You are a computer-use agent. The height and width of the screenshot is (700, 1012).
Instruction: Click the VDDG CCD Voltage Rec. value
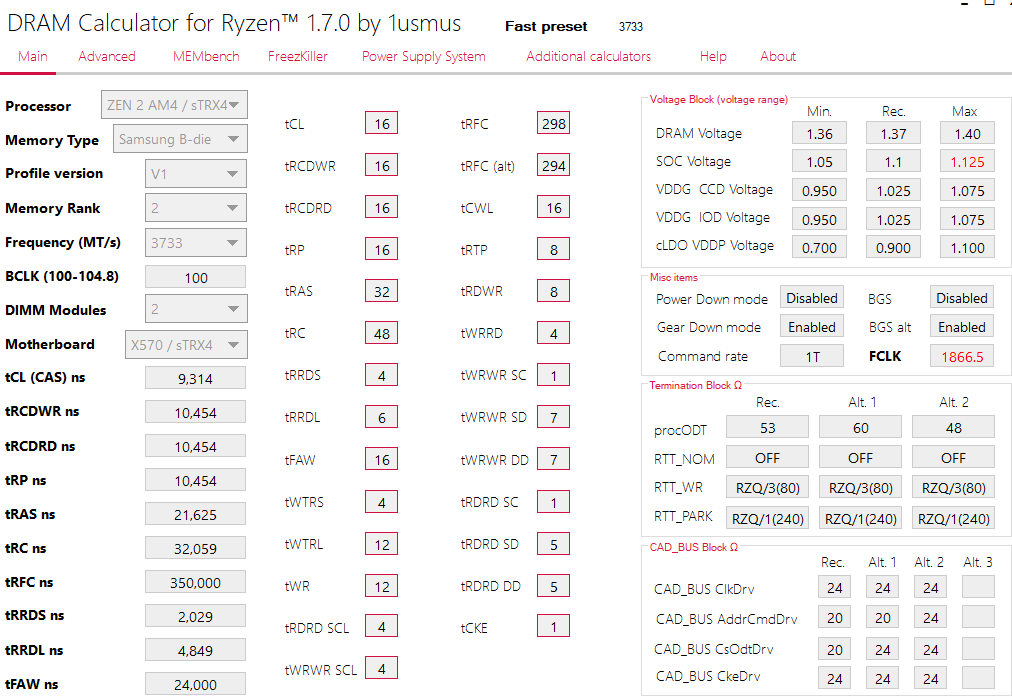pyautogui.click(x=893, y=190)
